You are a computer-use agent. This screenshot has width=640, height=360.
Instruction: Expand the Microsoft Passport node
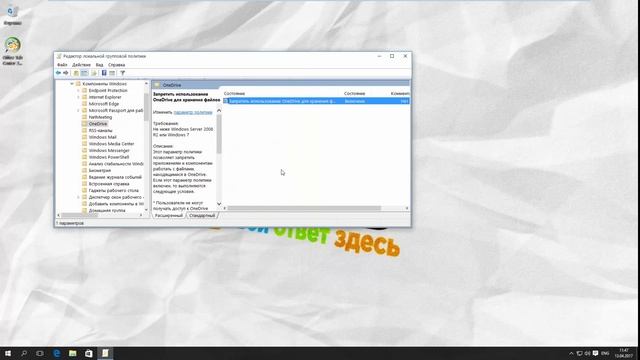click(78, 111)
